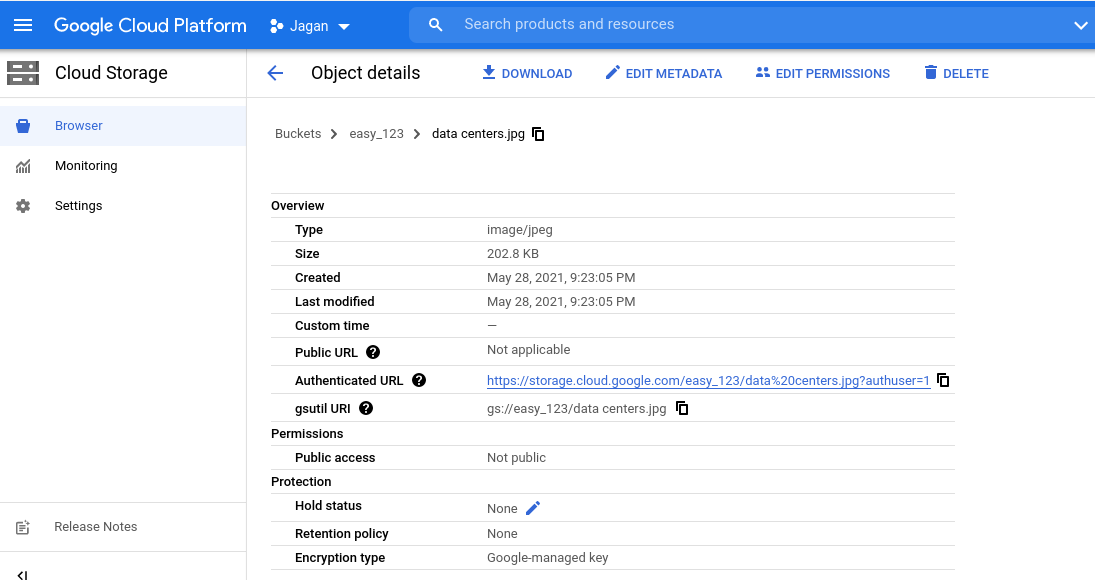Screen dimensions: 1095x580
Task: Click the Google Cloud Platform logo text
Action: tap(150, 26)
